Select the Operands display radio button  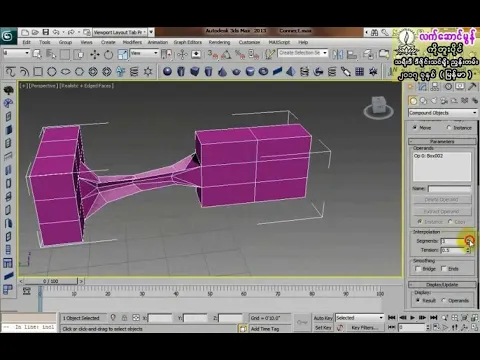tap(444, 300)
